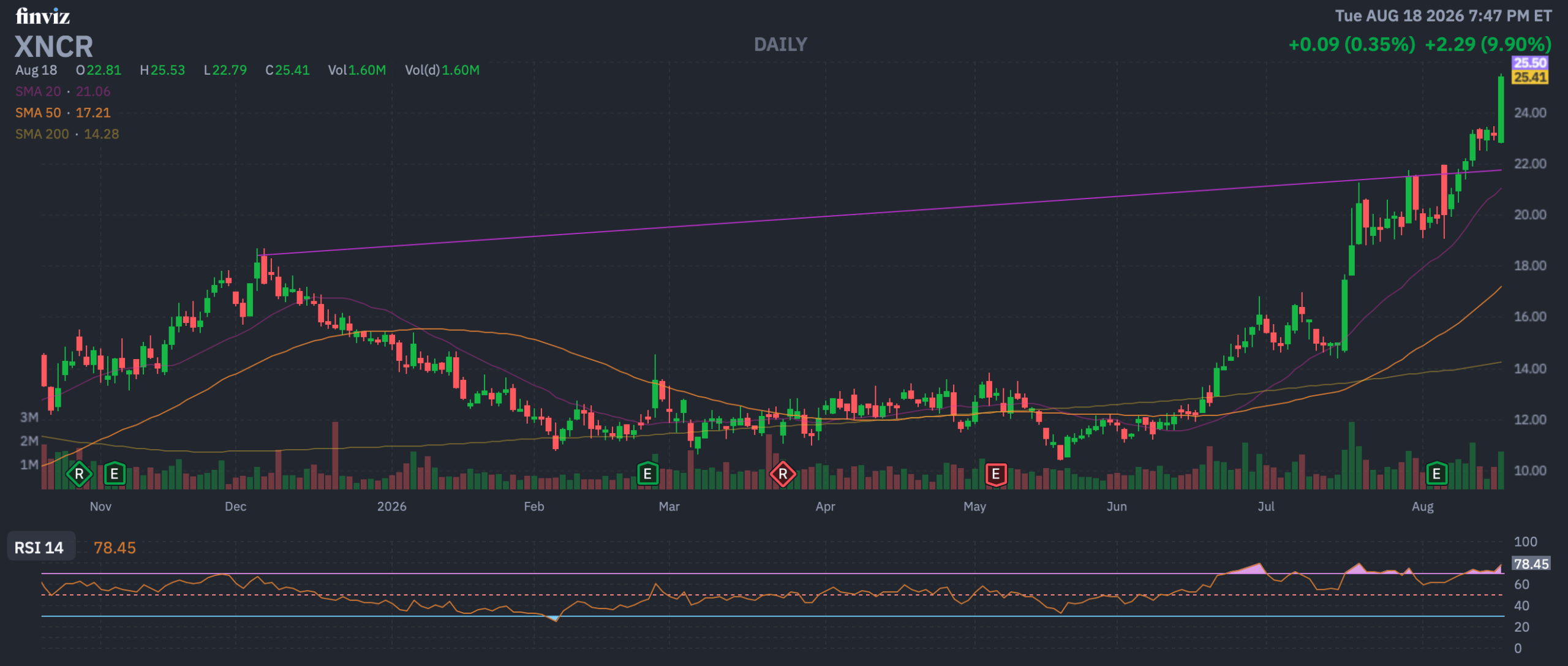The height and width of the screenshot is (666, 1568).
Task: Click the orange RSI value beside RSI 14
Action: click(115, 548)
